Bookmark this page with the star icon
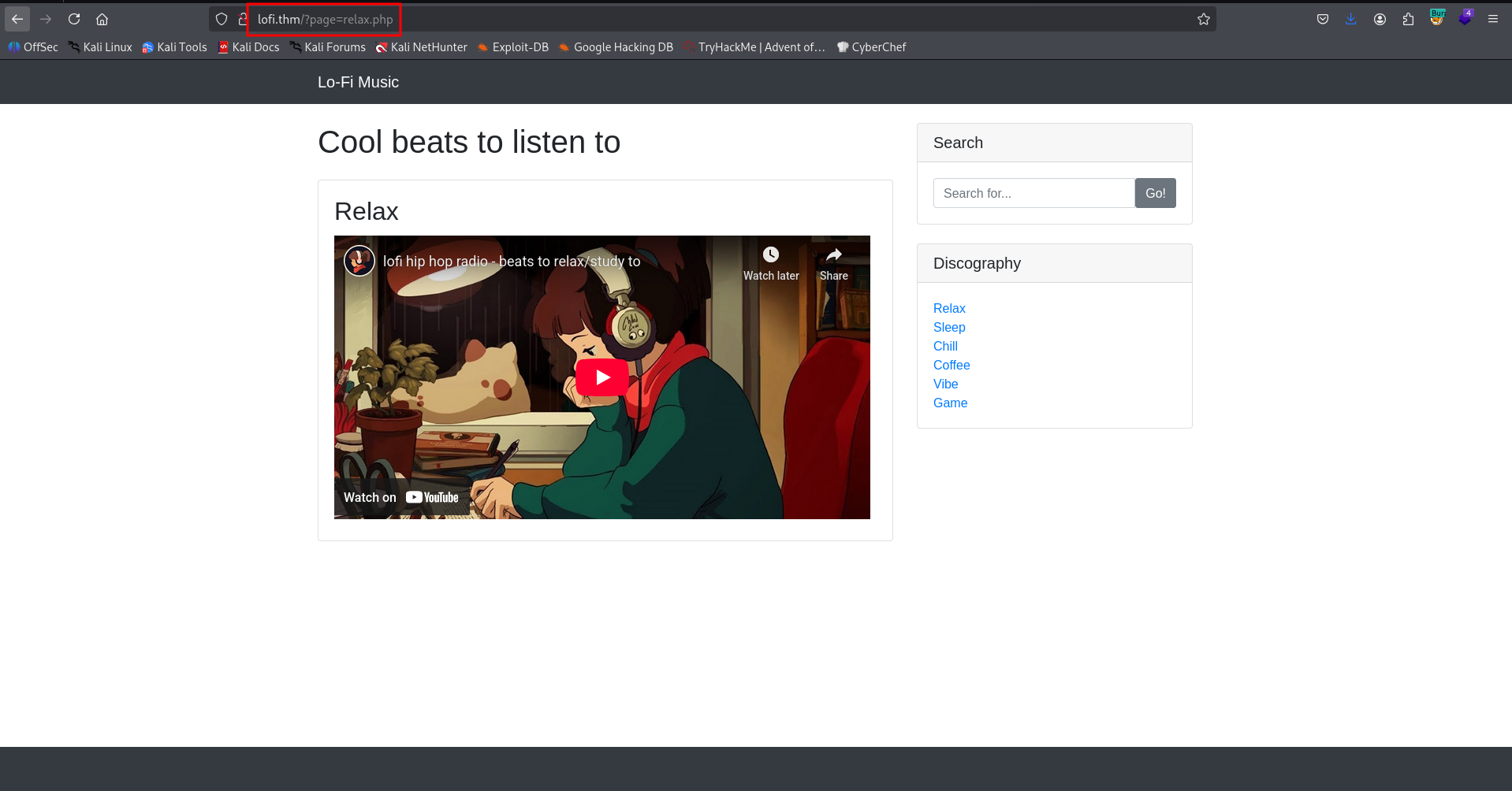Screen dimensions: 1512x791 (1203, 19)
